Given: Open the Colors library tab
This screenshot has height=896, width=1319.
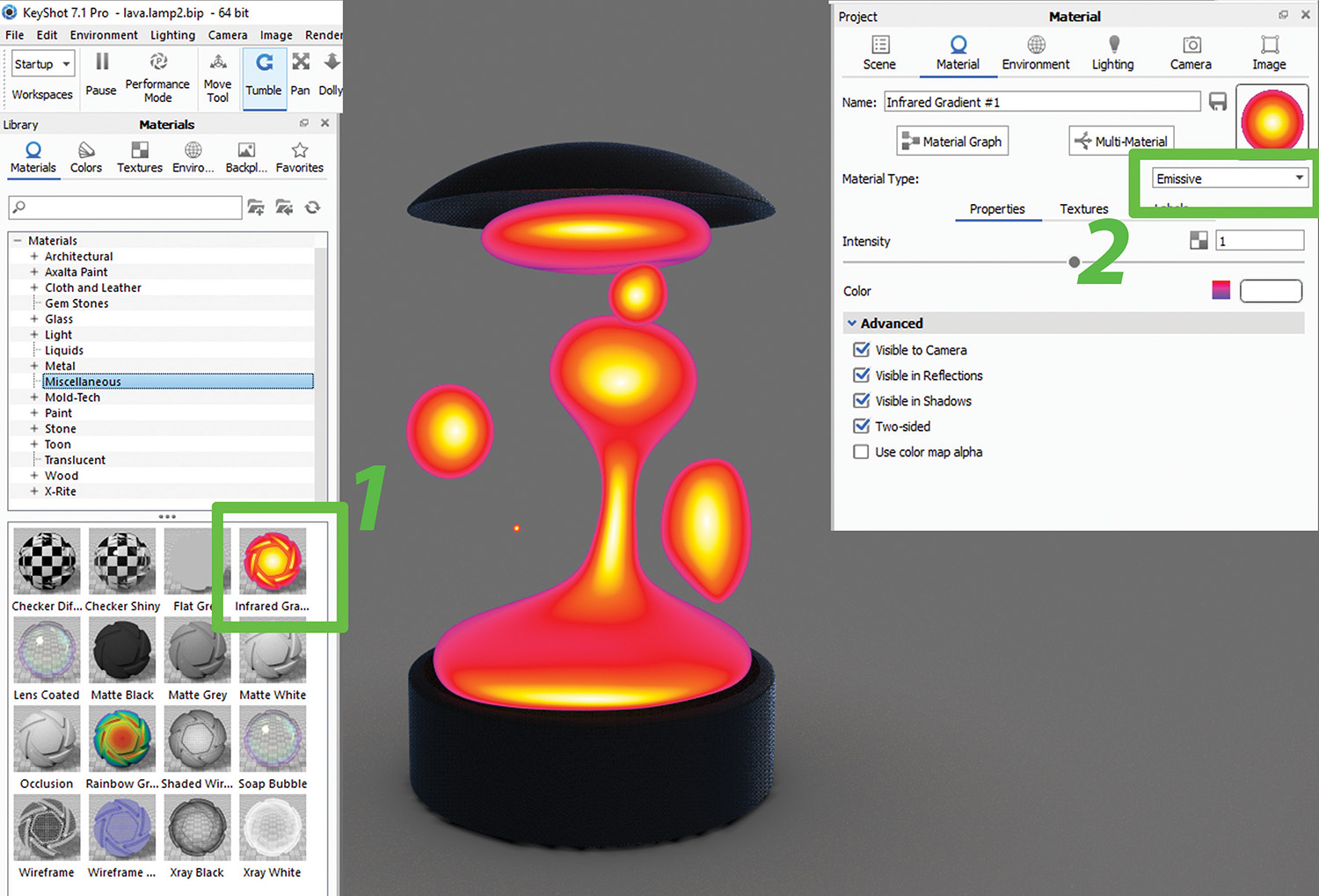Looking at the screenshot, I should coord(86,157).
